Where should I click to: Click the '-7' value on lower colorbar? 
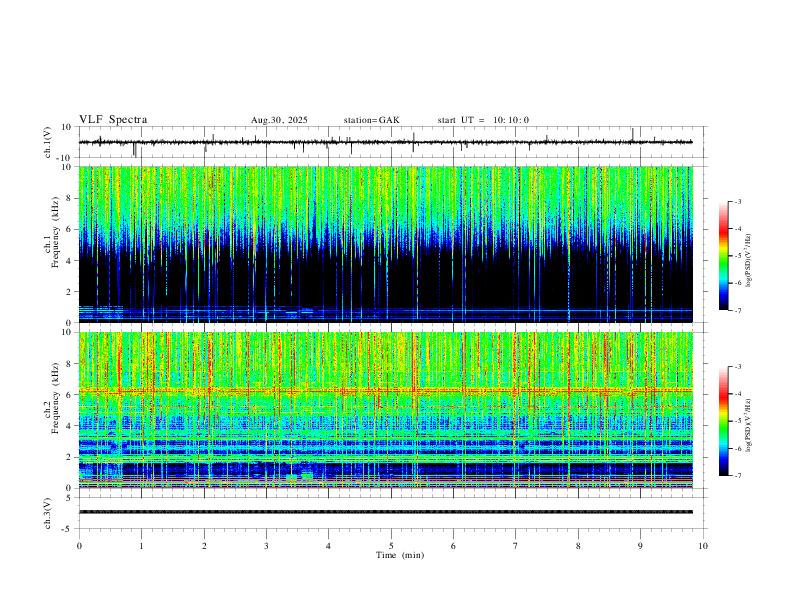[x=738, y=476]
